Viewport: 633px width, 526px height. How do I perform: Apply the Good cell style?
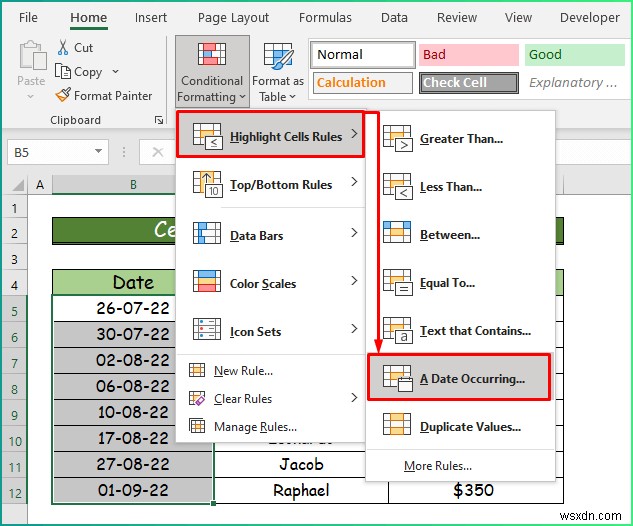tap(574, 54)
